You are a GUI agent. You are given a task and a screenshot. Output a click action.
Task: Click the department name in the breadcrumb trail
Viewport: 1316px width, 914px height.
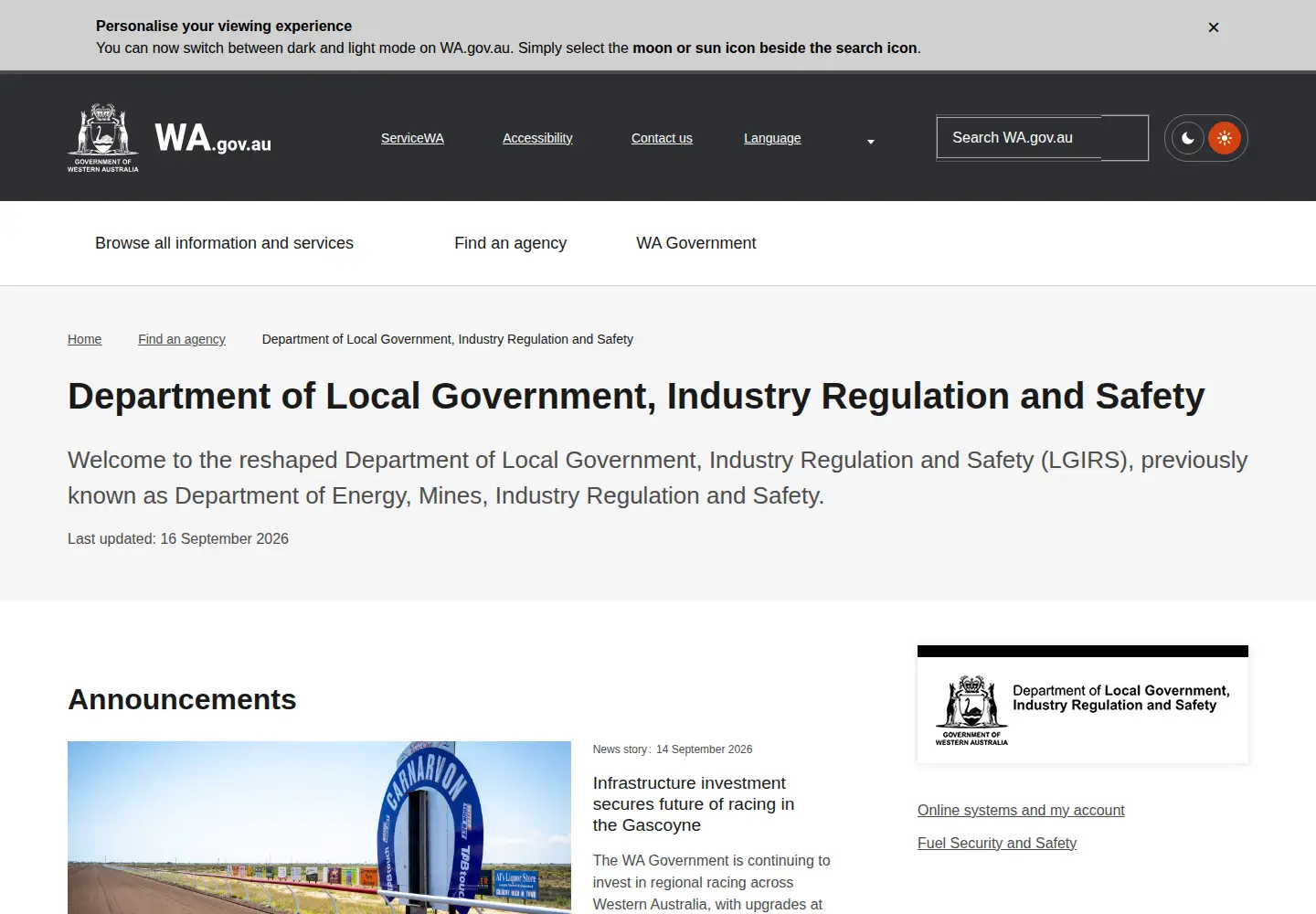point(448,339)
